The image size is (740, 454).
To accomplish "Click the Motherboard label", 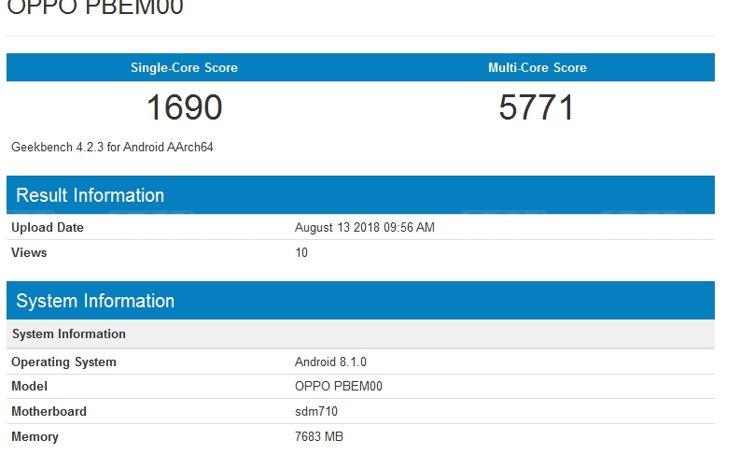I will pos(49,411).
